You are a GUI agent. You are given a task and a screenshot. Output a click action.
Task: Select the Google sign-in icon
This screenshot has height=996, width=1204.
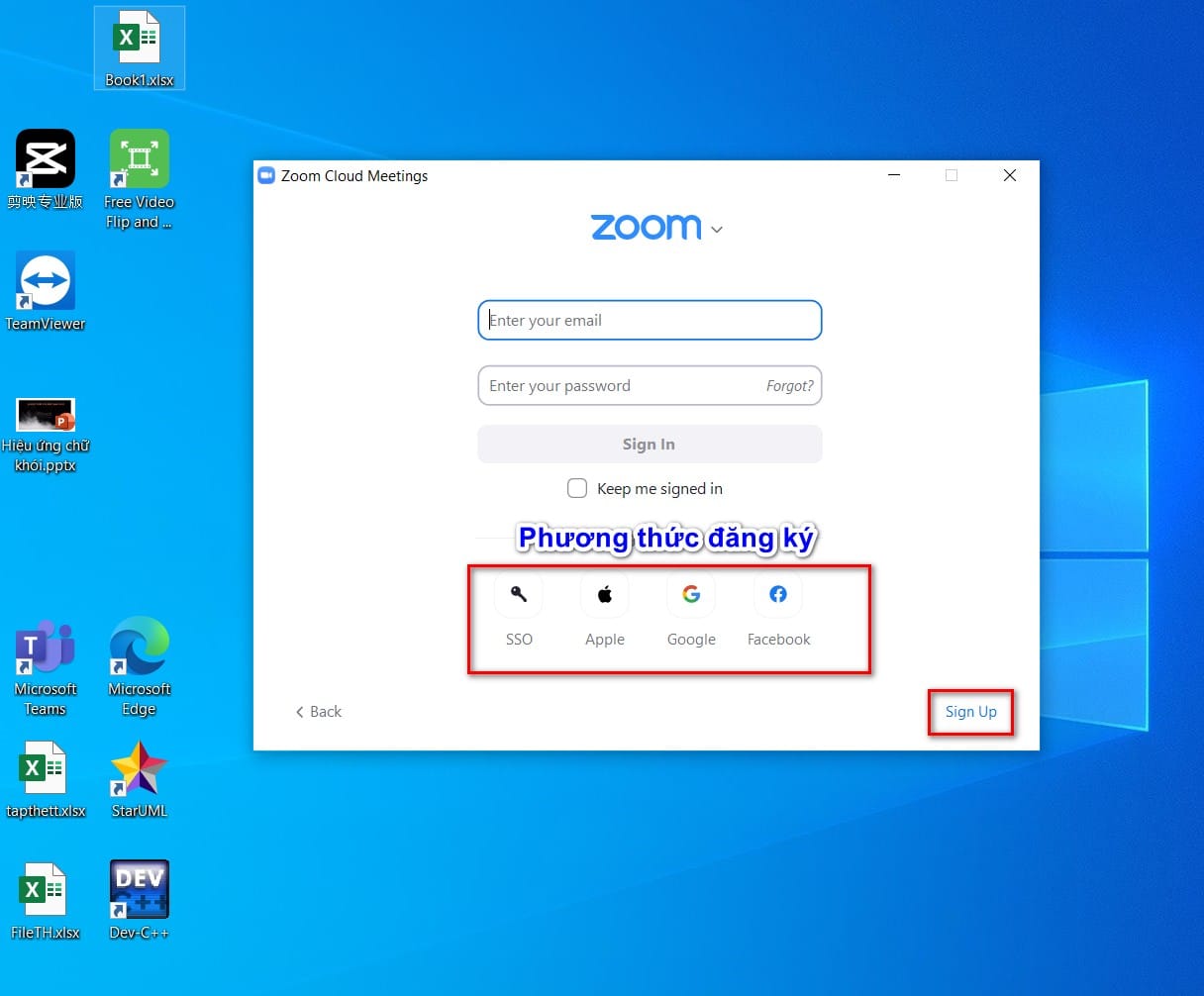click(x=691, y=594)
